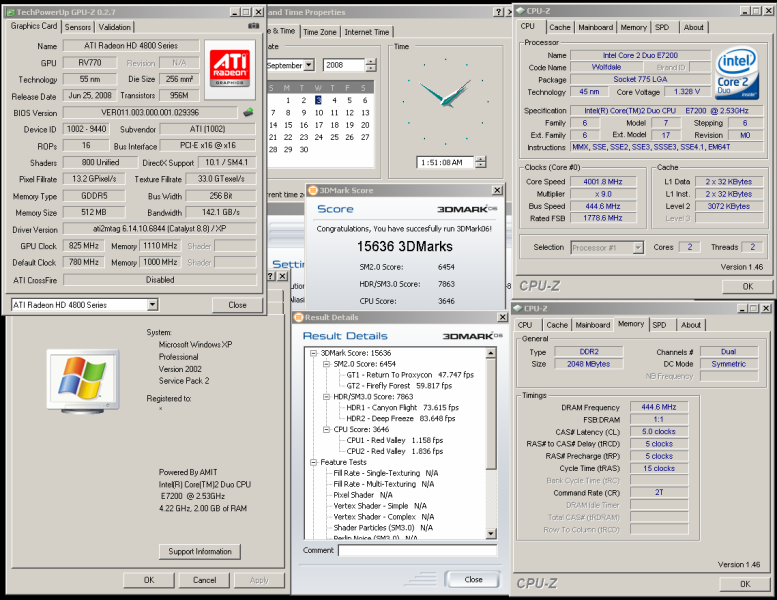This screenshot has height=600, width=777.
Task: Click the Result Details title bar icon
Action: click(299, 317)
